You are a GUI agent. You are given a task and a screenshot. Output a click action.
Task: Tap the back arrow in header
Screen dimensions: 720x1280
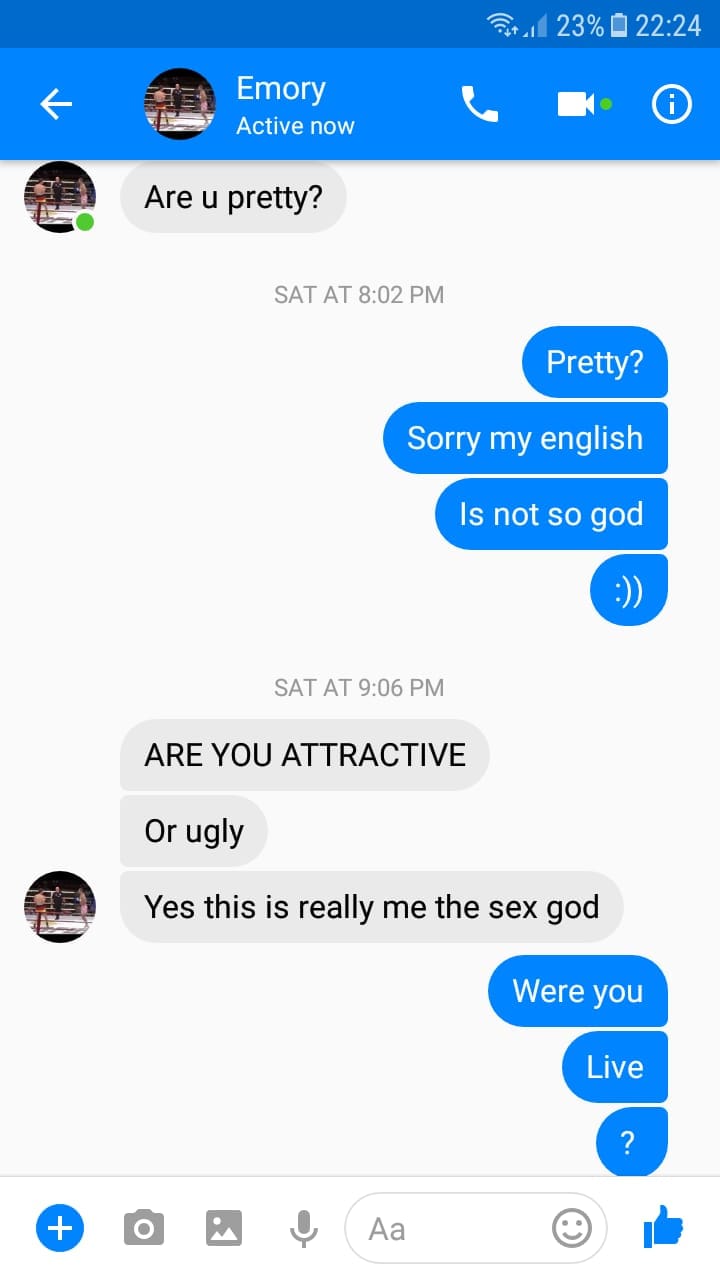click(x=56, y=104)
